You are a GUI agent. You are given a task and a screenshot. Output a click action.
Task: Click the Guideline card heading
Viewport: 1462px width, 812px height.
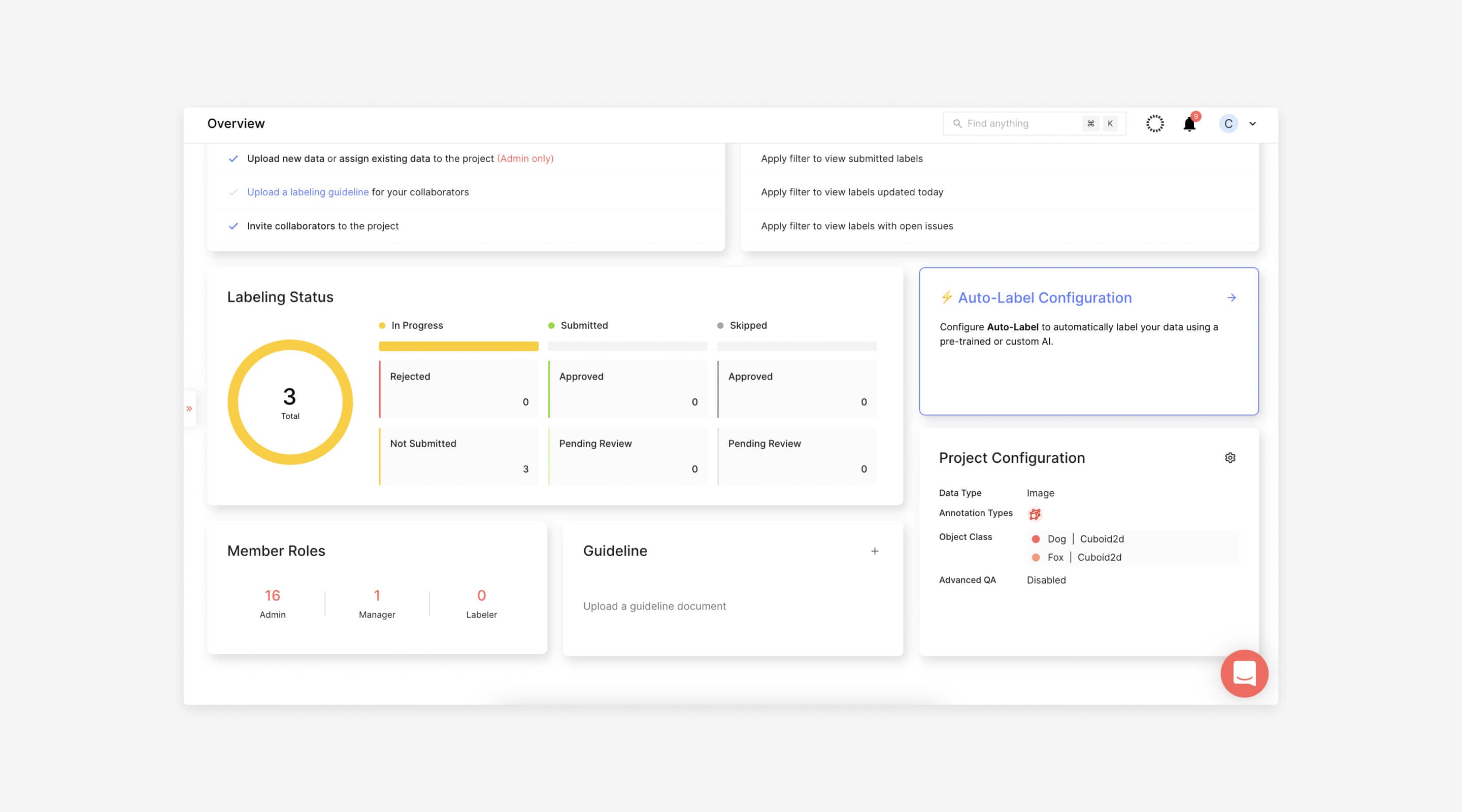click(x=615, y=551)
